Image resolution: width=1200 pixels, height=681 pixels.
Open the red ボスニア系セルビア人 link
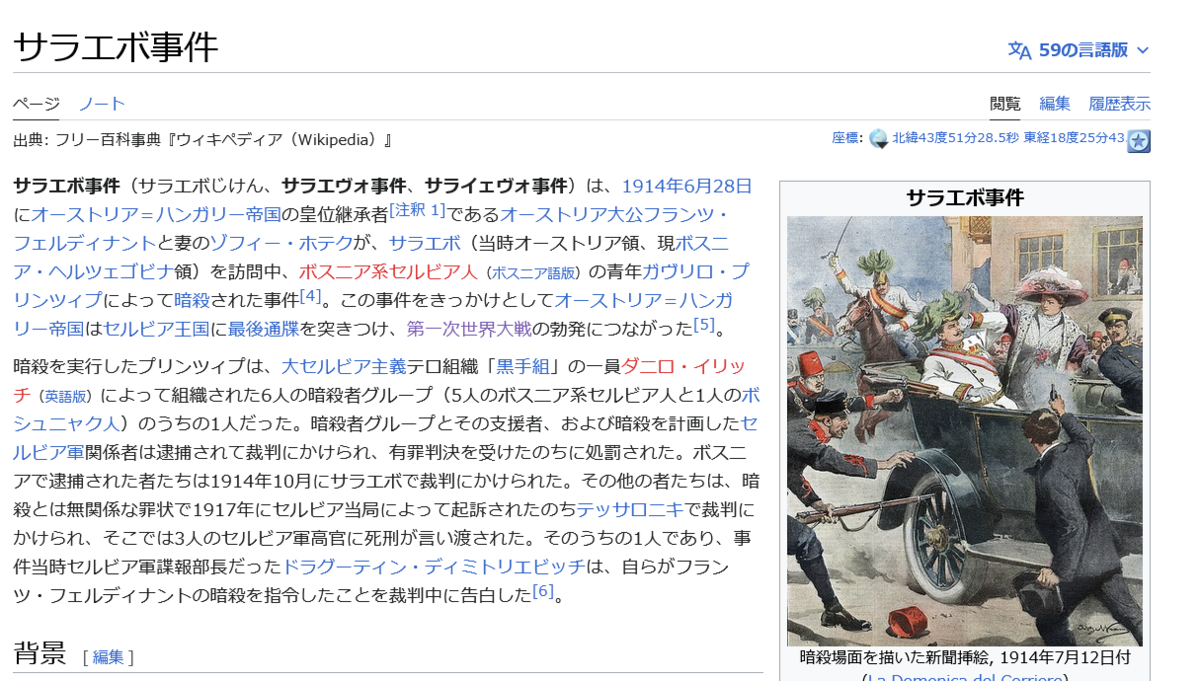[x=388, y=271]
